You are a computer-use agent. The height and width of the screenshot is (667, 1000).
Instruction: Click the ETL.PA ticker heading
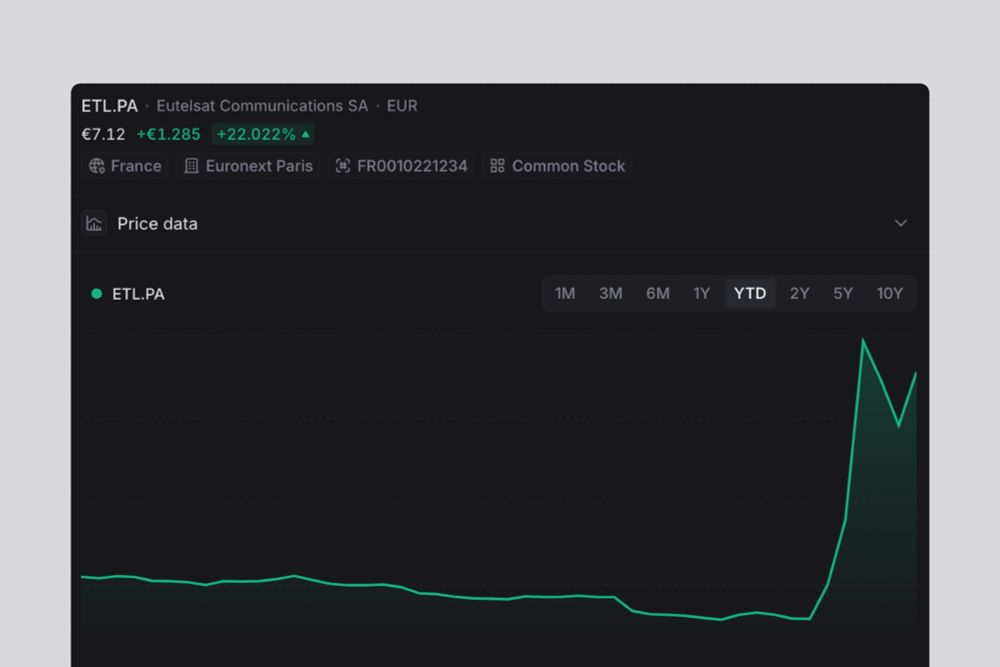(x=110, y=106)
